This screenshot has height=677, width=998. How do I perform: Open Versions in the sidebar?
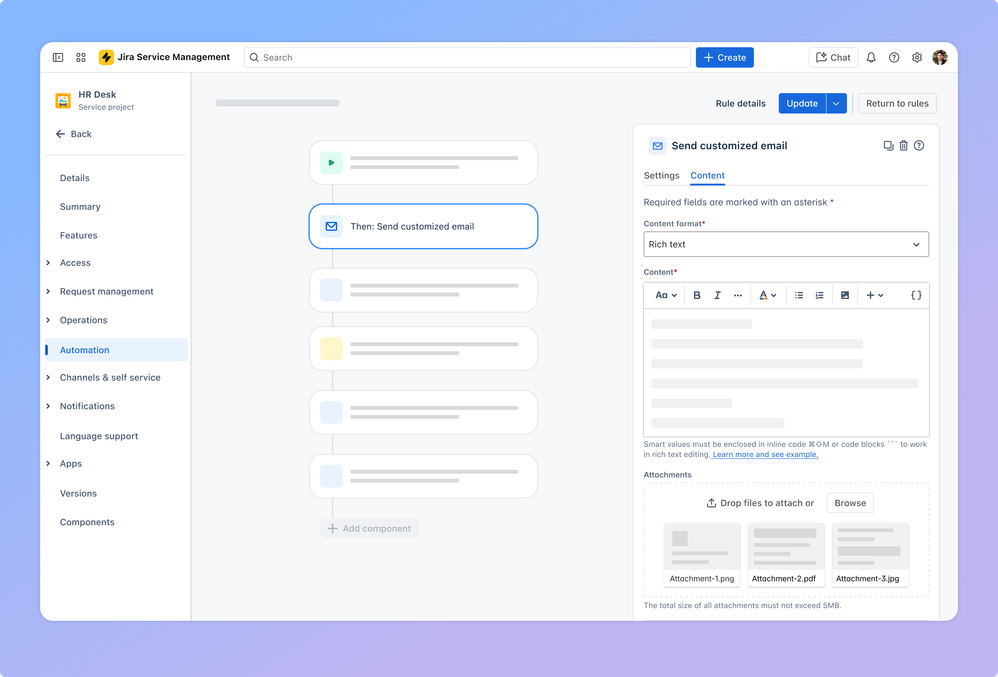pos(78,494)
